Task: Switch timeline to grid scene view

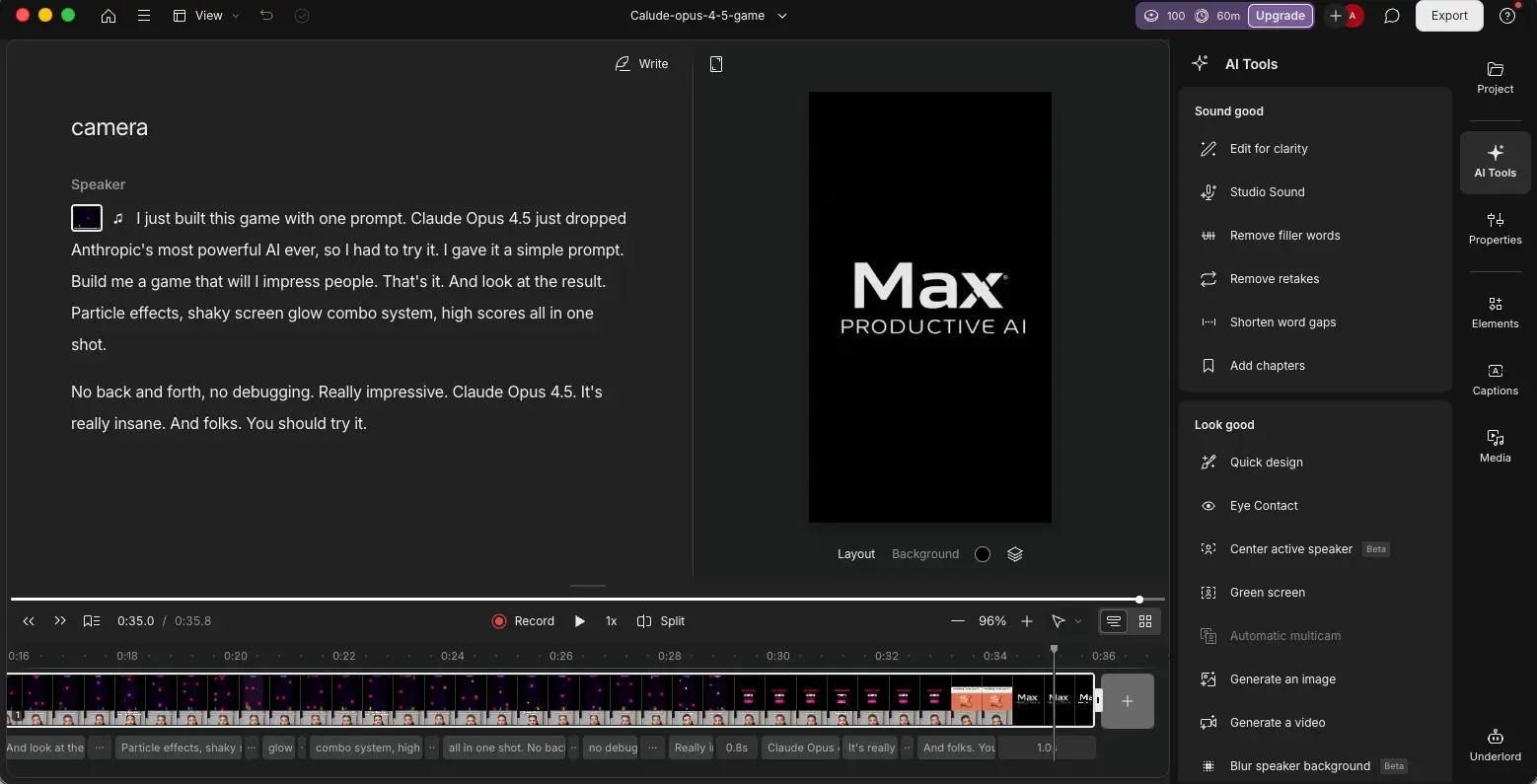Action: point(1145,621)
